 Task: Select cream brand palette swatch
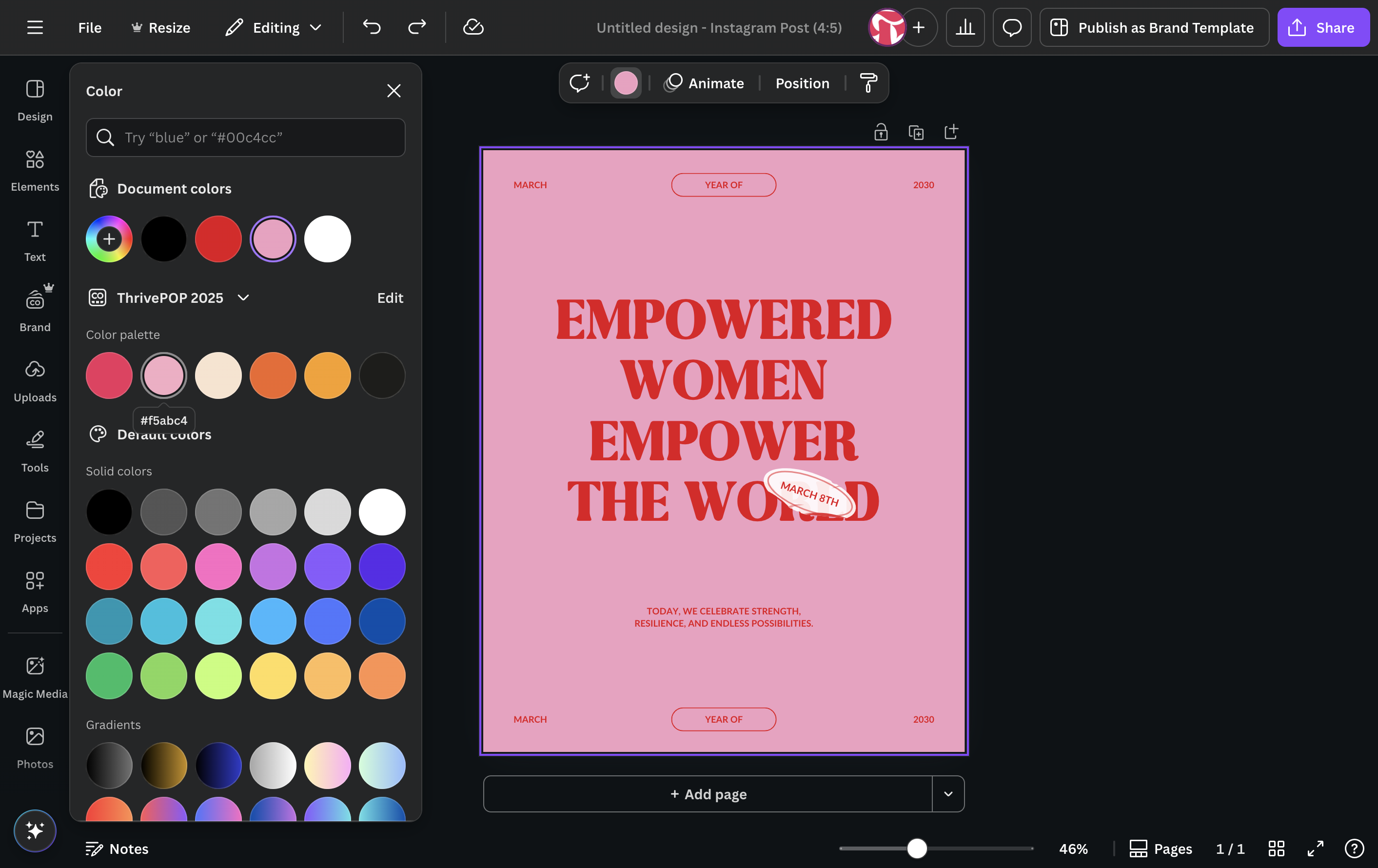coord(218,375)
